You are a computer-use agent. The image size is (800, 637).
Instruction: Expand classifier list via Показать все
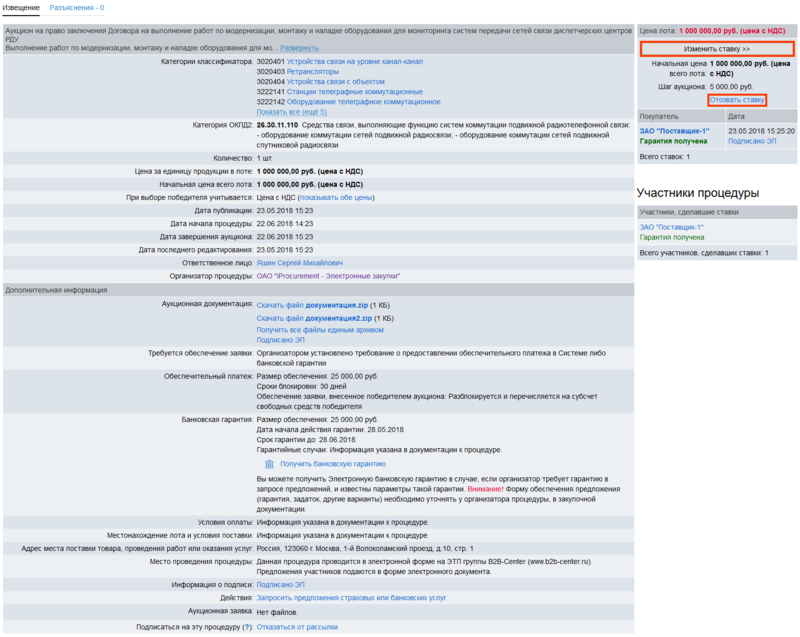coord(291,112)
